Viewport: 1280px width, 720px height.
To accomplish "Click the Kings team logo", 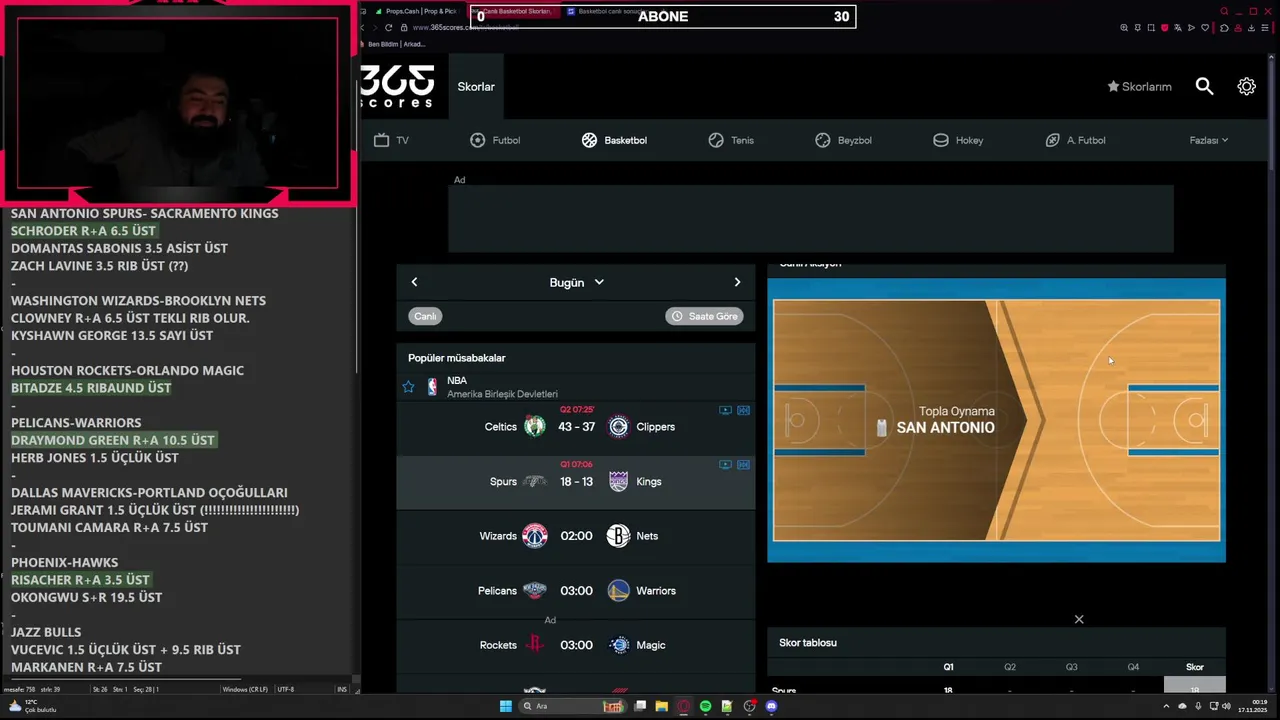I will click(618, 482).
